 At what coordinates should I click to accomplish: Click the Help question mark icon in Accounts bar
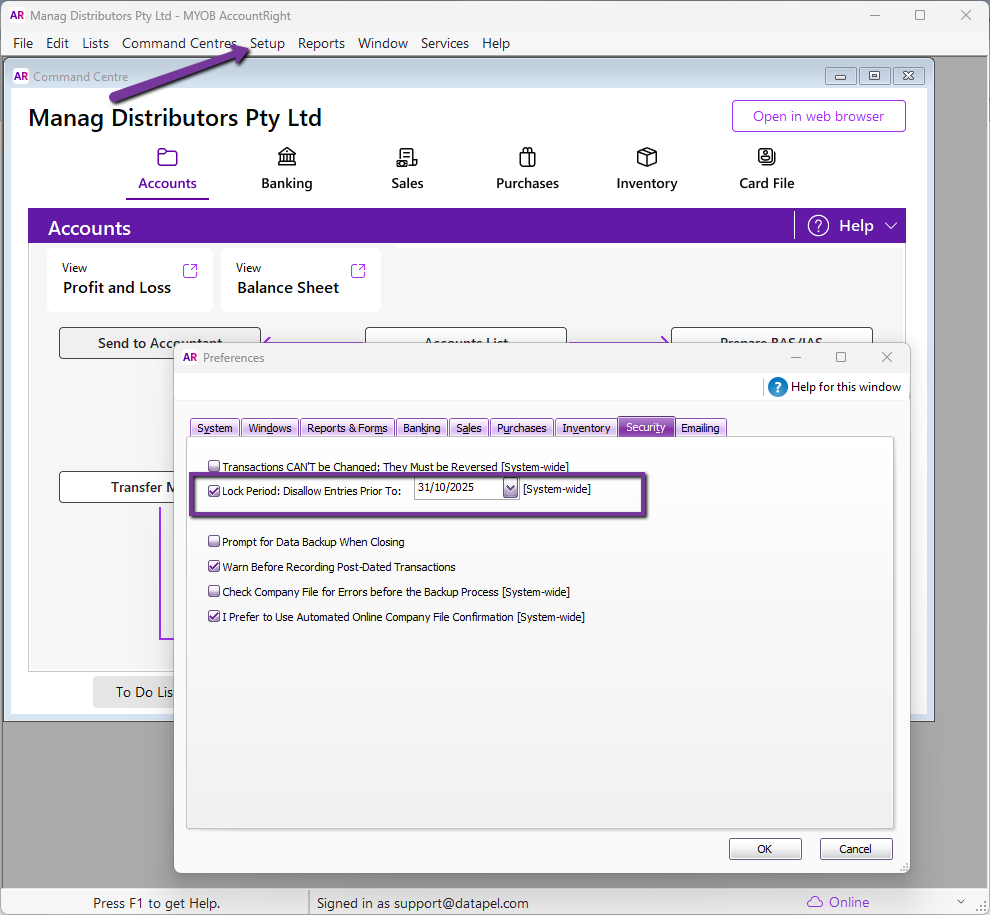tap(818, 225)
